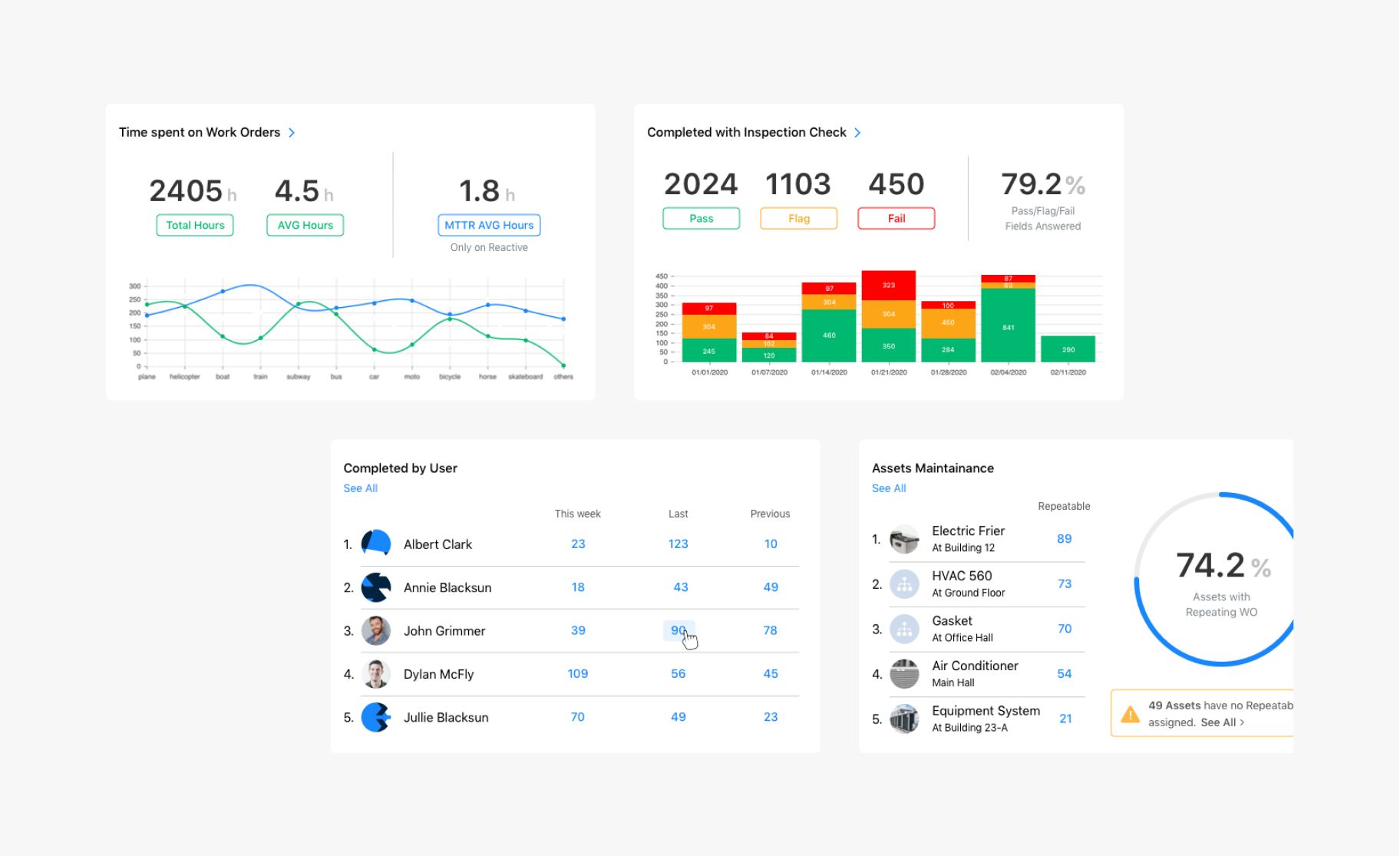Image resolution: width=1400 pixels, height=856 pixels.
Task: Click Jullie Blacksun's avatar icon
Action: pos(376,717)
